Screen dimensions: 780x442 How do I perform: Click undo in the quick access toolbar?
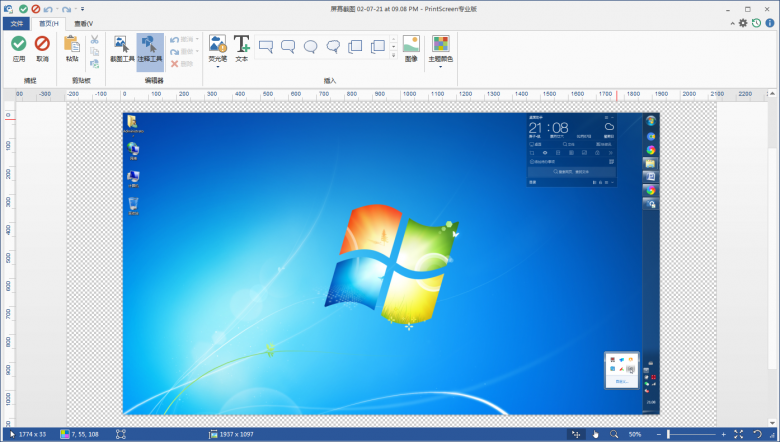tap(48, 9)
